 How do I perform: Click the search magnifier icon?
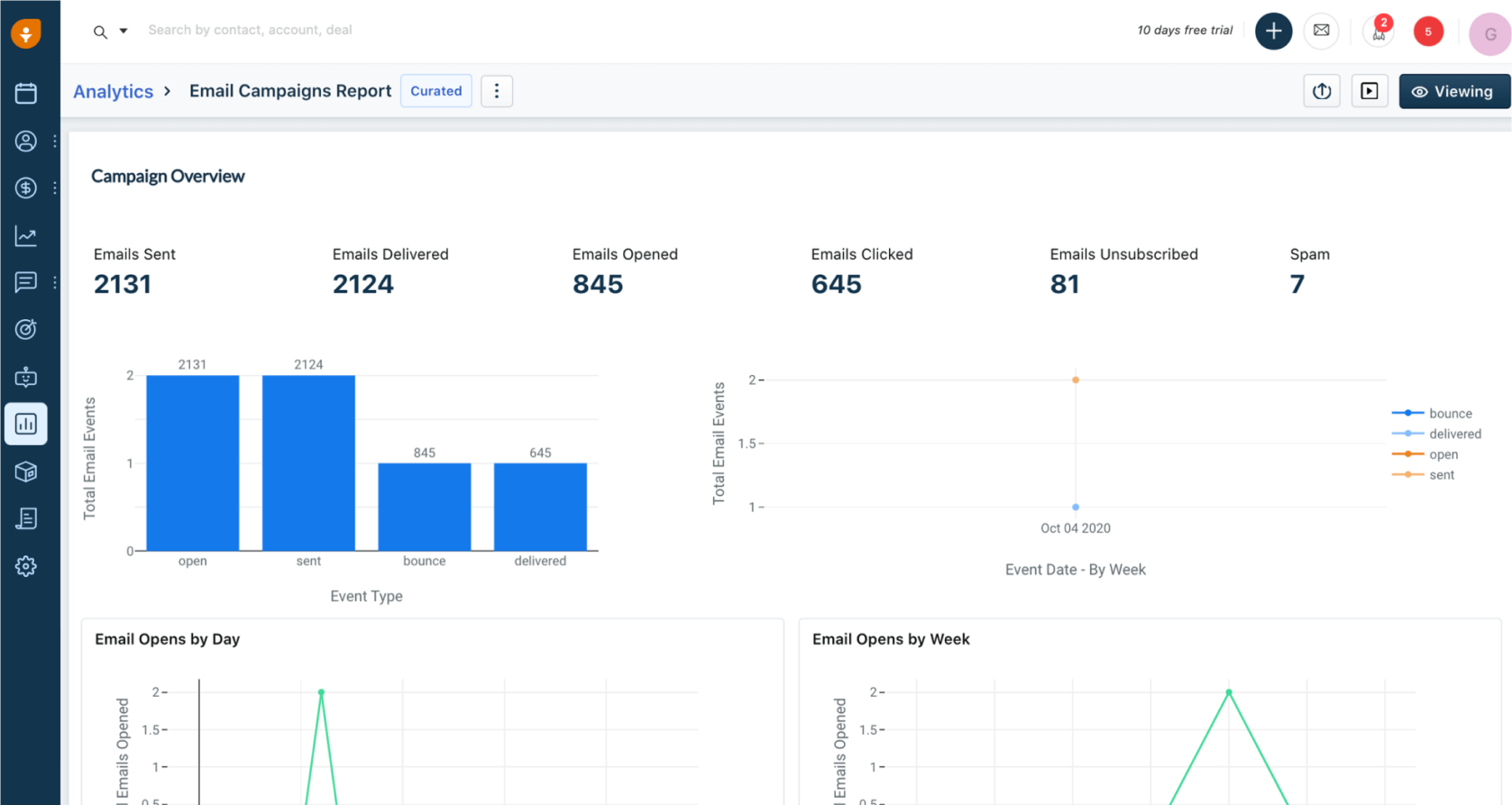point(100,32)
